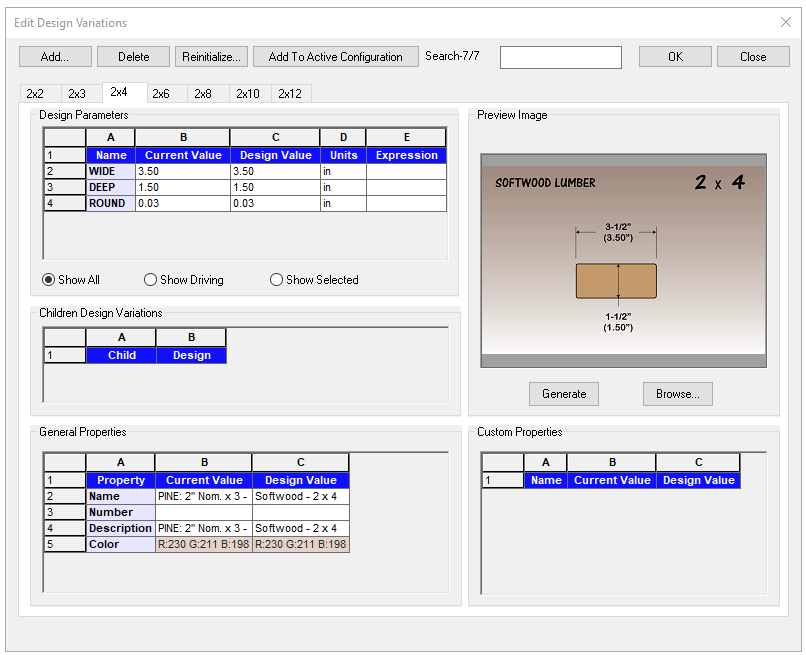The image size is (806, 655).
Task: Click the Color design value swatch
Action: pos(300,545)
